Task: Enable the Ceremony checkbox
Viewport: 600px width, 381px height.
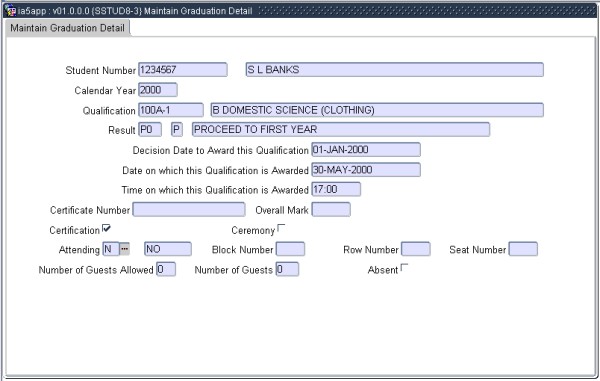Action: [281, 228]
